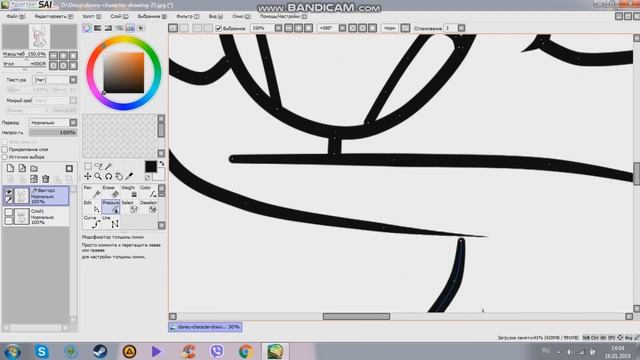Select the Слой1 layer
The width and height of the screenshot is (640, 360).
[36, 216]
